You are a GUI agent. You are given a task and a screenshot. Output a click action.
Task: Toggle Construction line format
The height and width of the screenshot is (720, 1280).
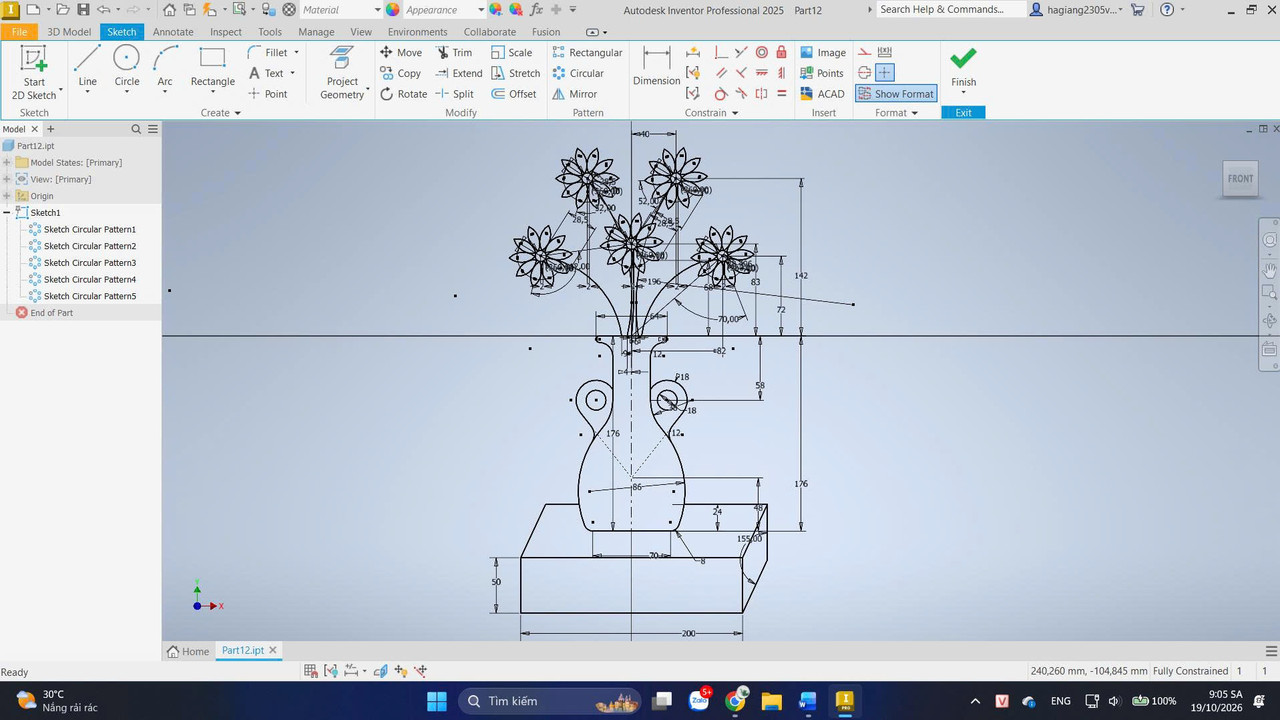(x=865, y=53)
